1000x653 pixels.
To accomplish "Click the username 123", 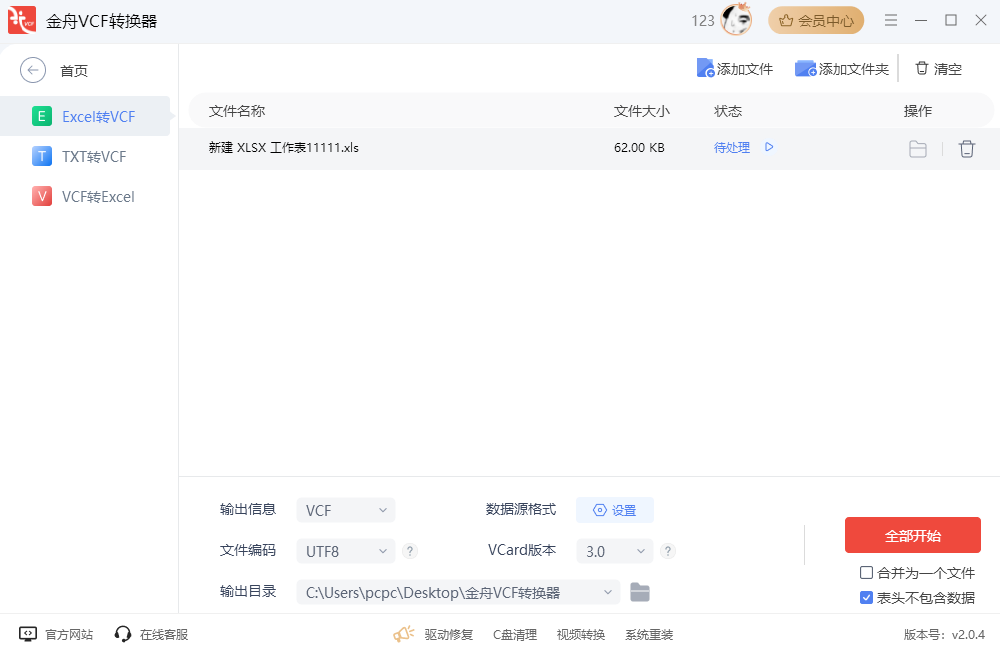I will (x=703, y=21).
